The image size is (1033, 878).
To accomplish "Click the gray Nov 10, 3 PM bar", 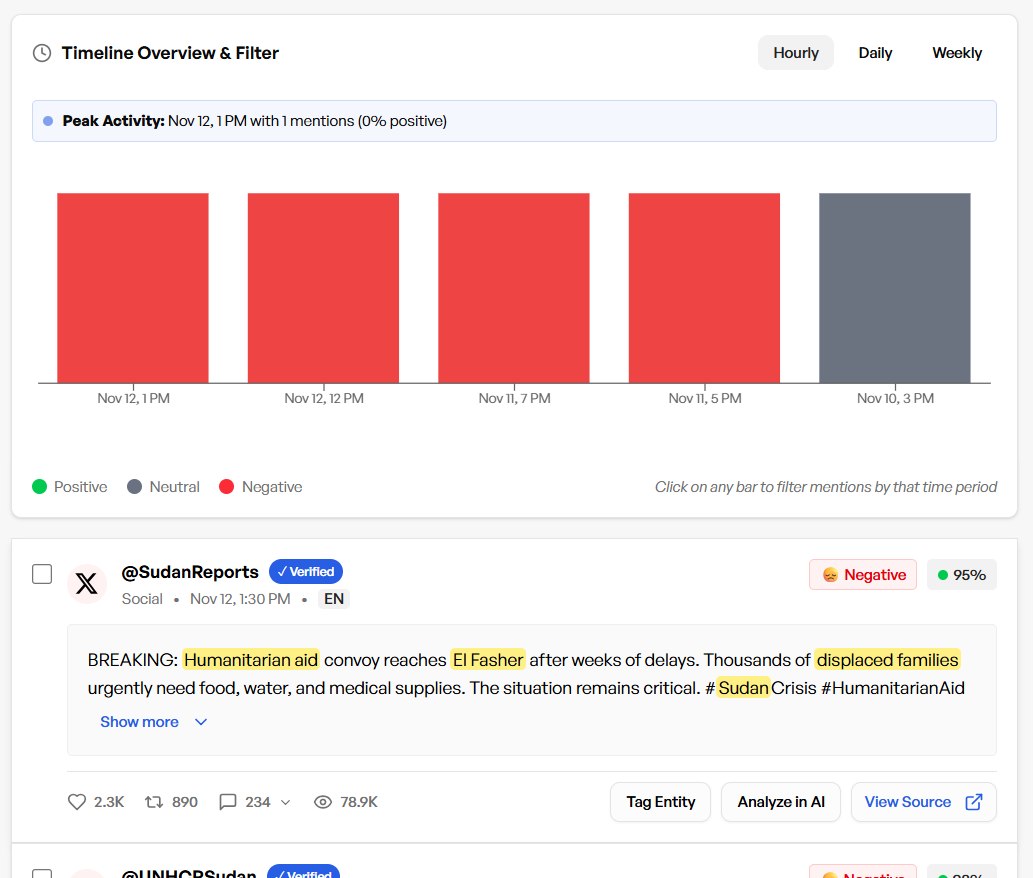I will pos(894,288).
